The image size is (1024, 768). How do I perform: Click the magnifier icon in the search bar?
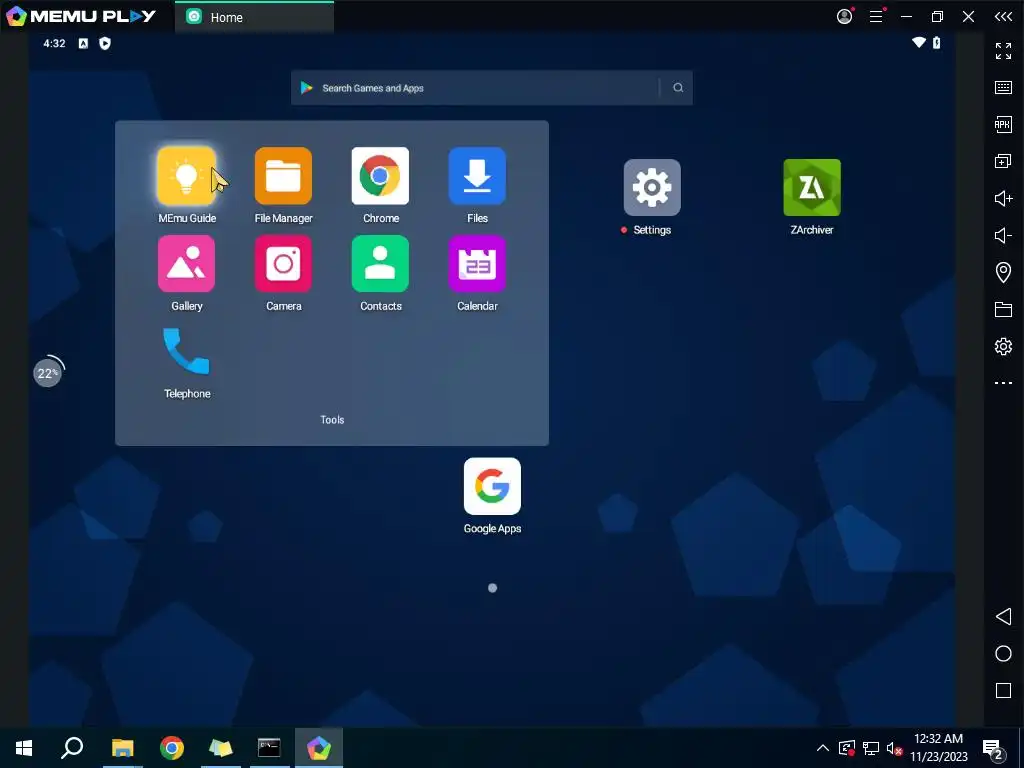[x=678, y=88]
